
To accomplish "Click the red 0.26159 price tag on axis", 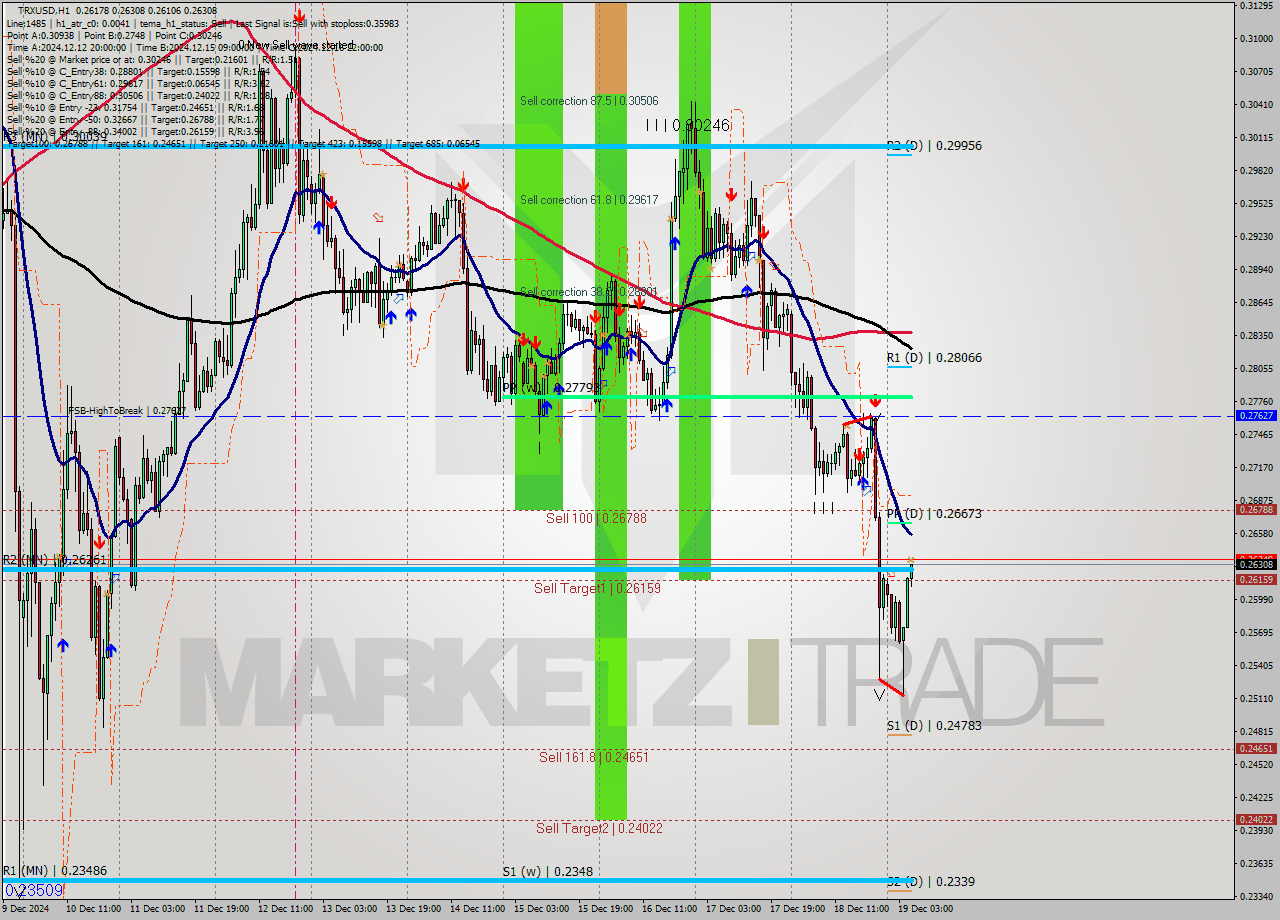I will 1256,580.
